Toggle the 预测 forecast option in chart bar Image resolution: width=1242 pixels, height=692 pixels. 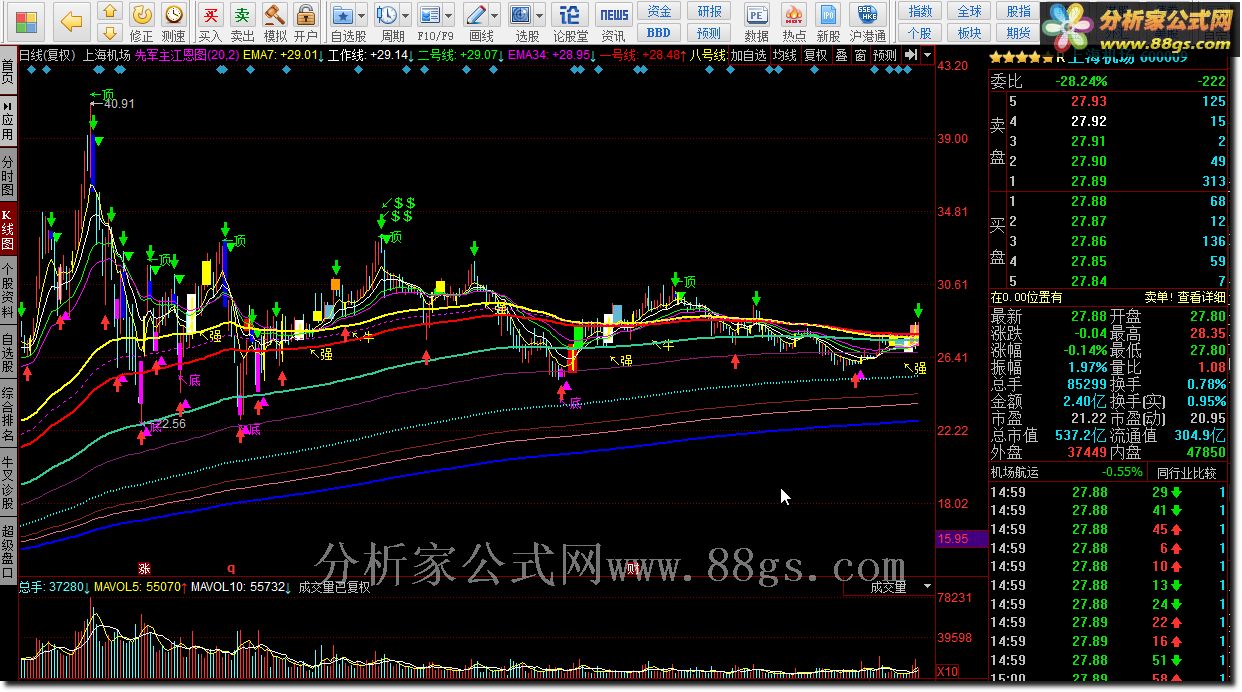pos(885,55)
